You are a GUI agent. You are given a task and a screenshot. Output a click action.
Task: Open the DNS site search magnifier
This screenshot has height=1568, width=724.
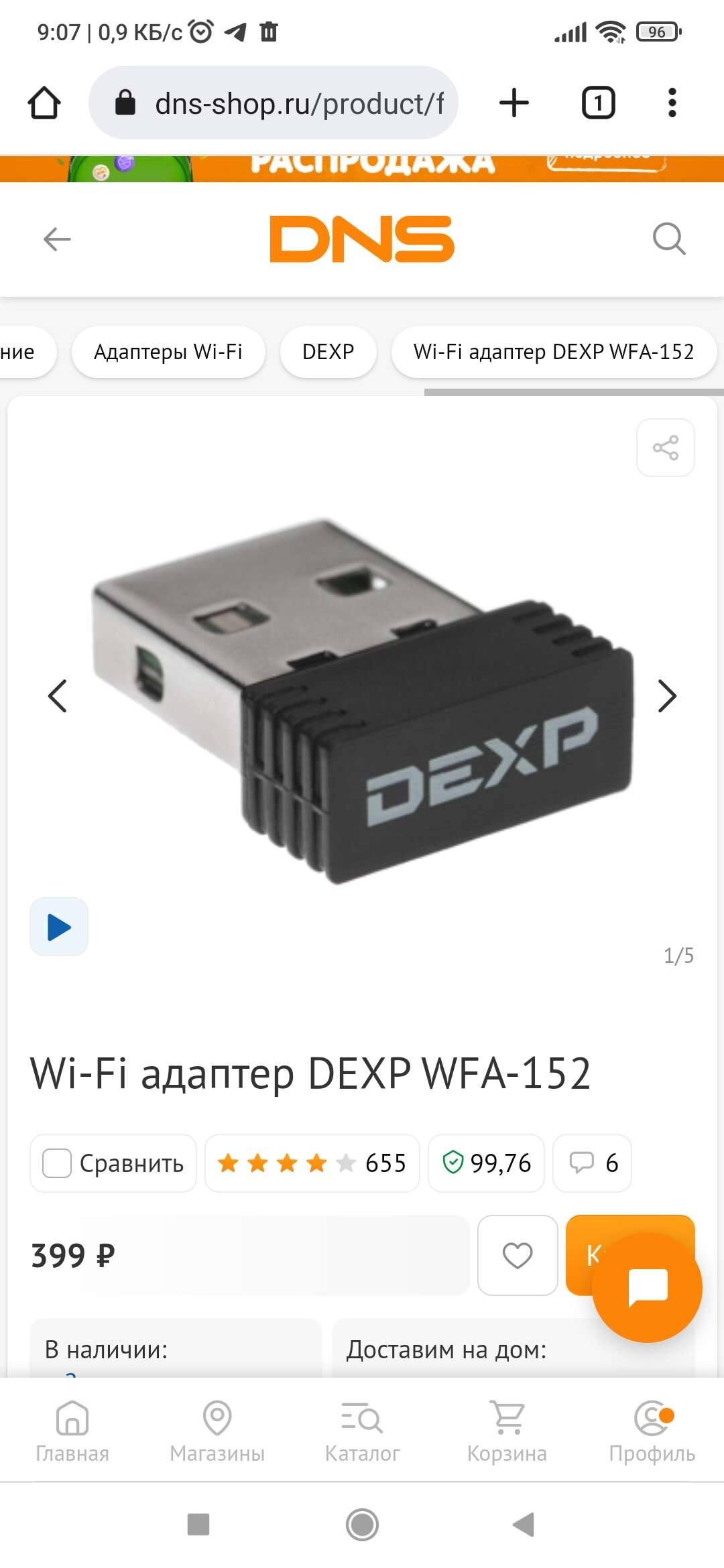point(669,239)
